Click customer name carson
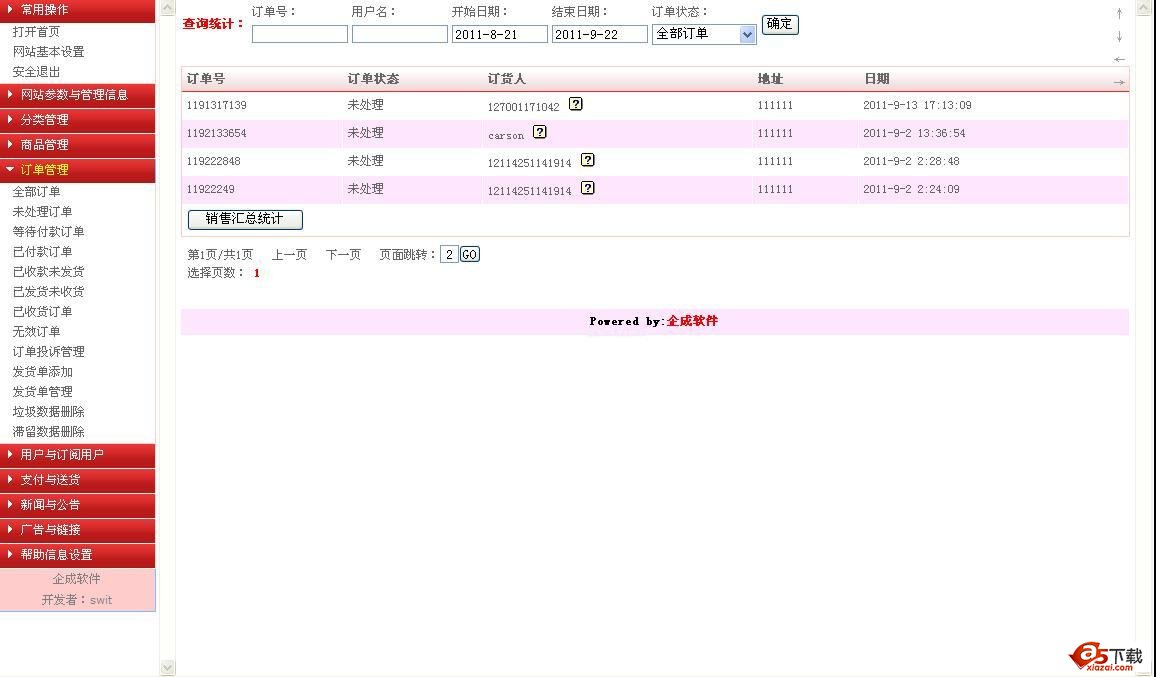 pyautogui.click(x=506, y=136)
